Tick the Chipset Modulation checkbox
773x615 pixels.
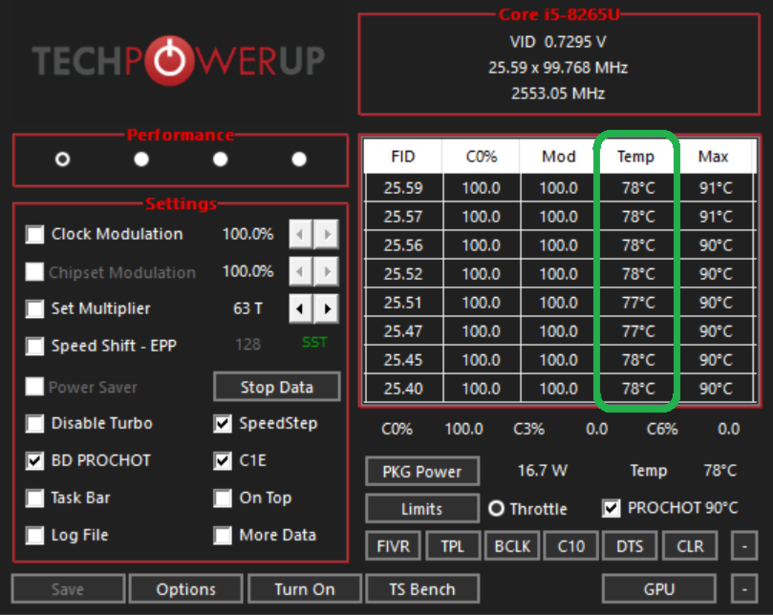(x=35, y=272)
